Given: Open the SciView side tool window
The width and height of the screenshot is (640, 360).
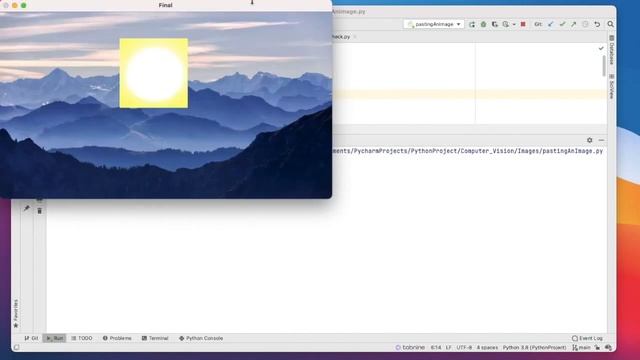Looking at the screenshot, I should pos(611,87).
